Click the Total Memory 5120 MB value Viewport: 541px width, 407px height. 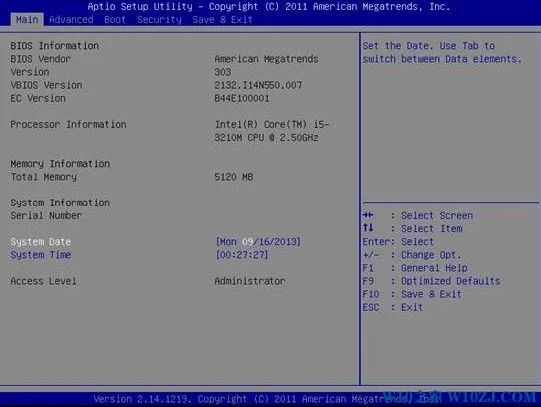[x=234, y=177]
